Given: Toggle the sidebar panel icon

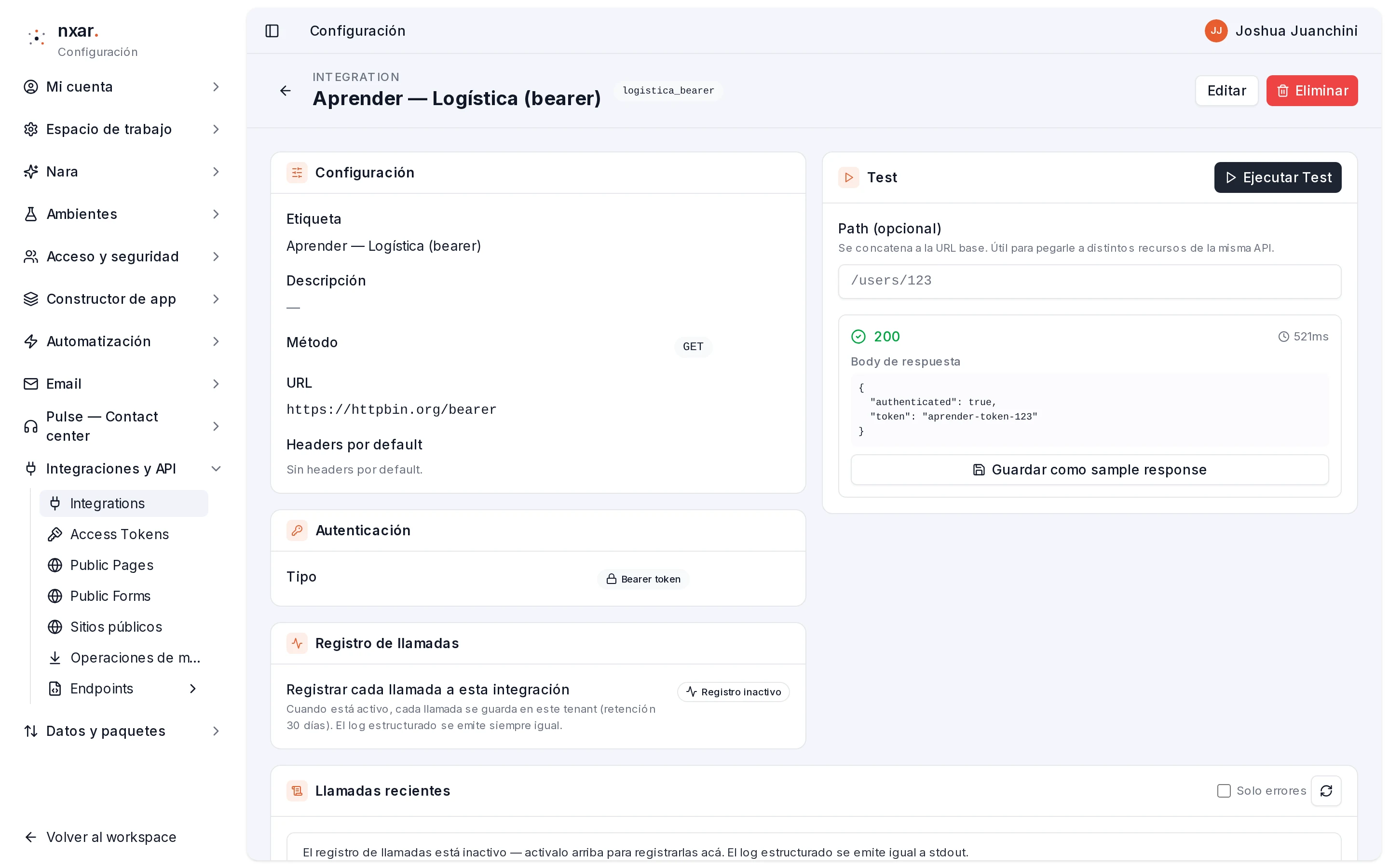Looking at the screenshot, I should click(272, 31).
